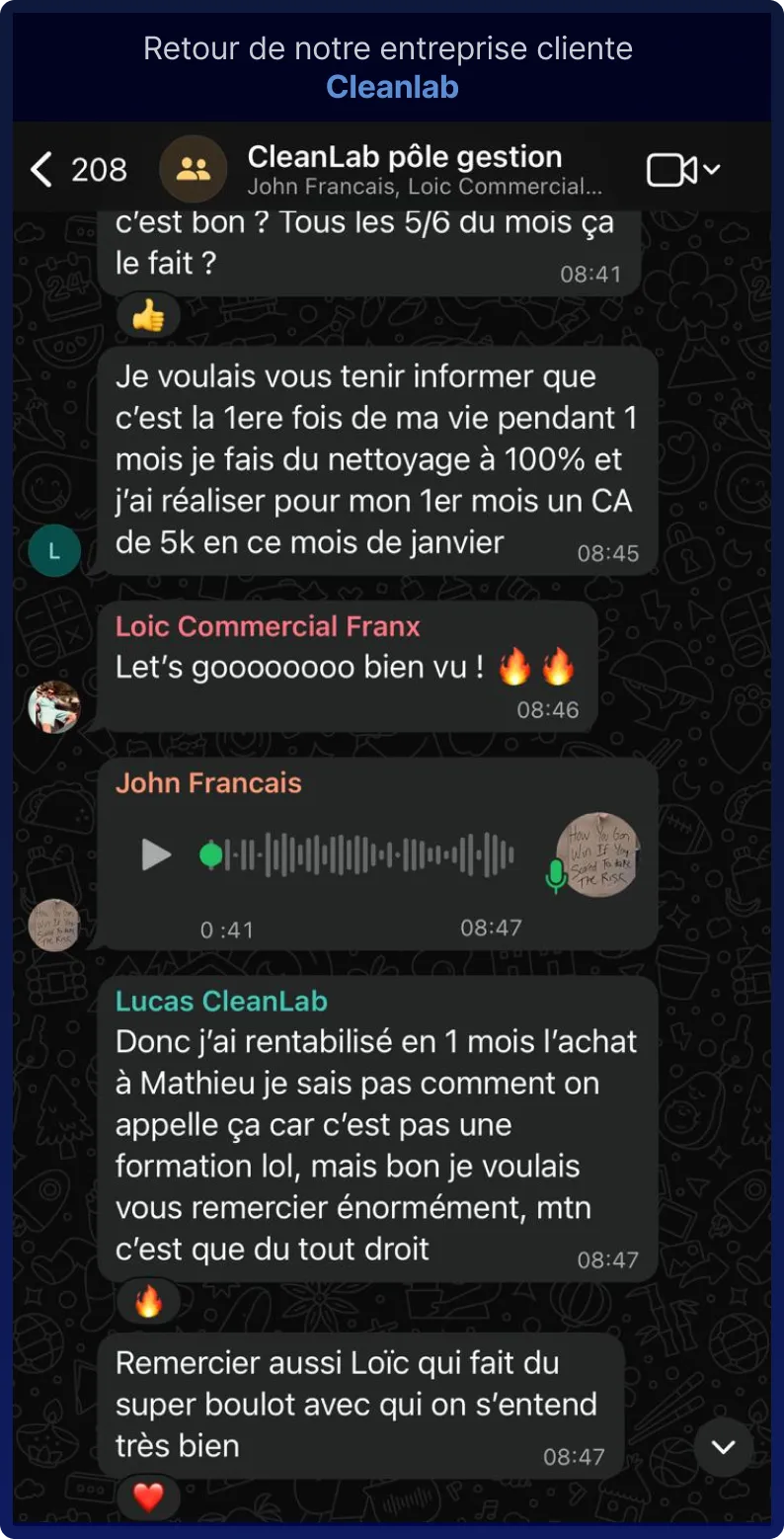The image size is (784, 1539).
Task: Go back using the chevron beside 208
Action: click(41, 170)
